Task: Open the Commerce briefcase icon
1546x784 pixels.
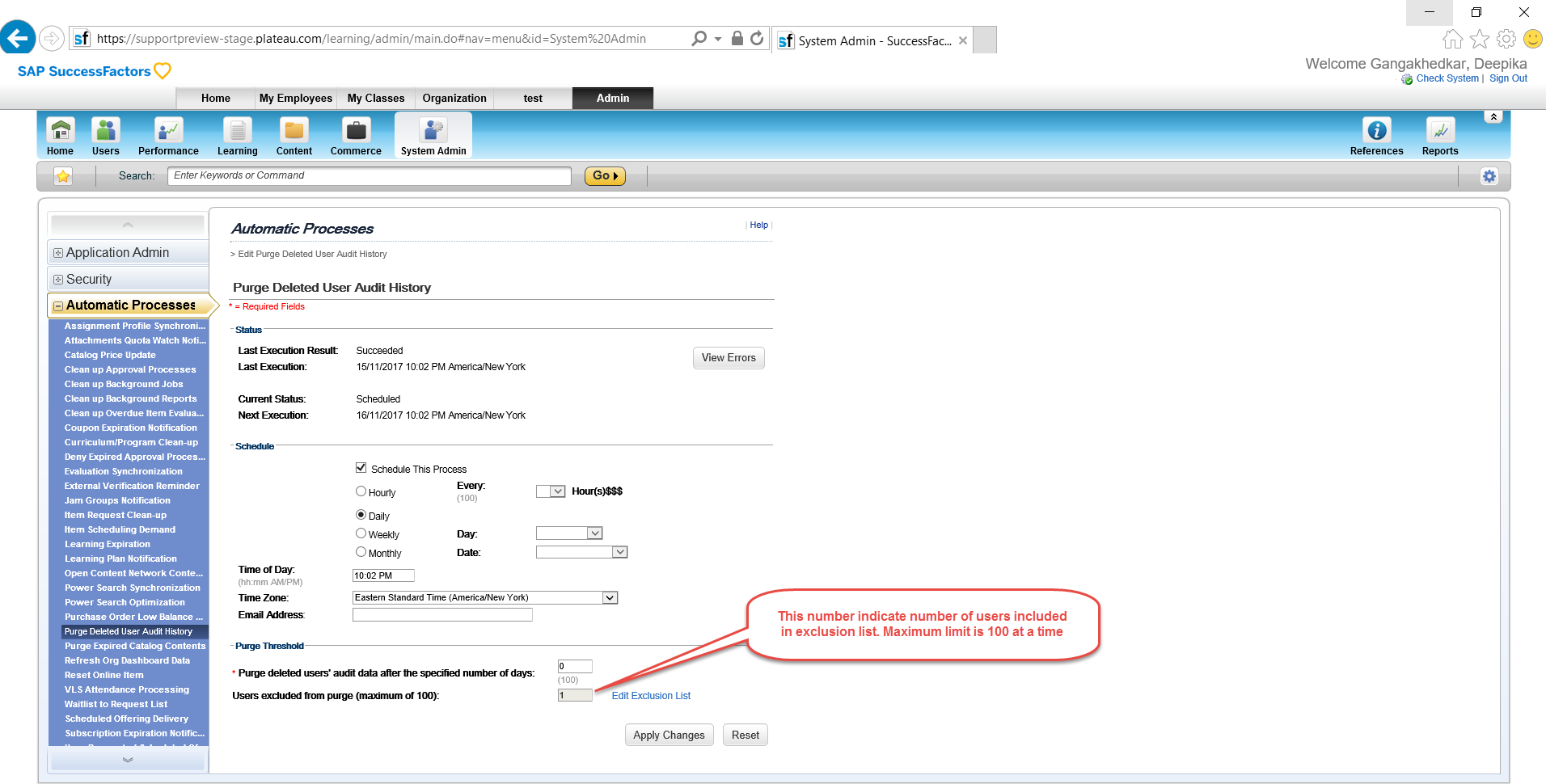Action: coord(356,136)
